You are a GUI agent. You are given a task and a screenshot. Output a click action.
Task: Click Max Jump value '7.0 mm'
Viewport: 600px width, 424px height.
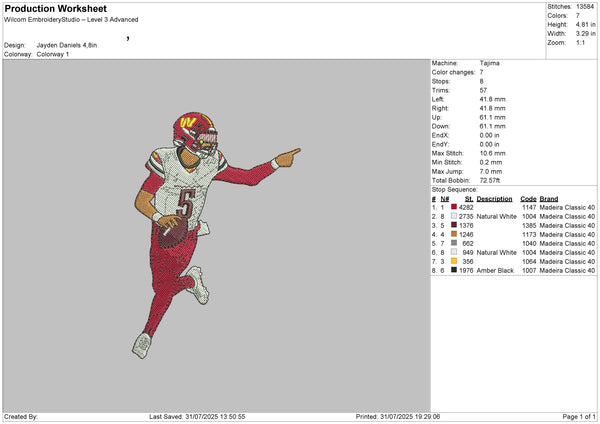coord(491,171)
